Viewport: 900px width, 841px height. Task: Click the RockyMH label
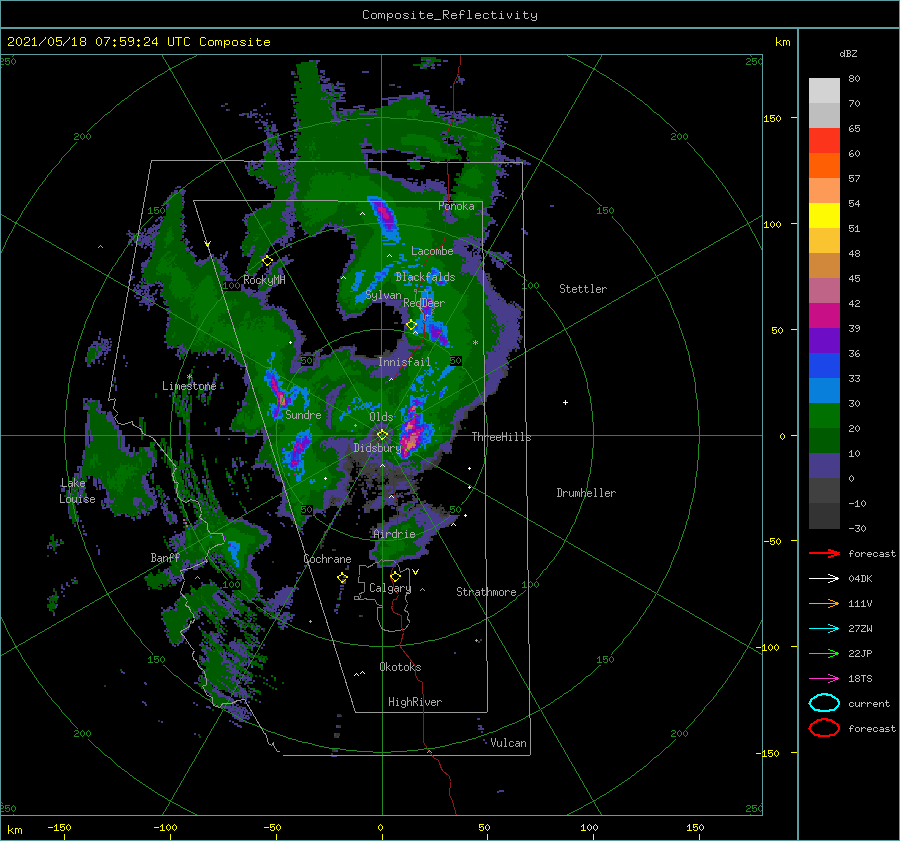[x=264, y=280]
